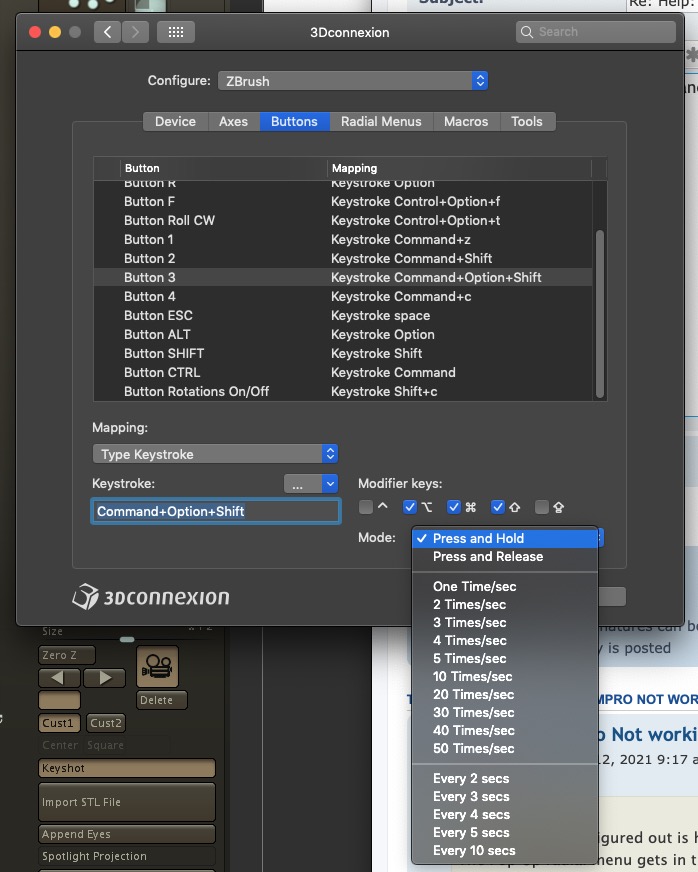
Task: Choose 5 Times/sec repeat mode
Action: point(505,658)
